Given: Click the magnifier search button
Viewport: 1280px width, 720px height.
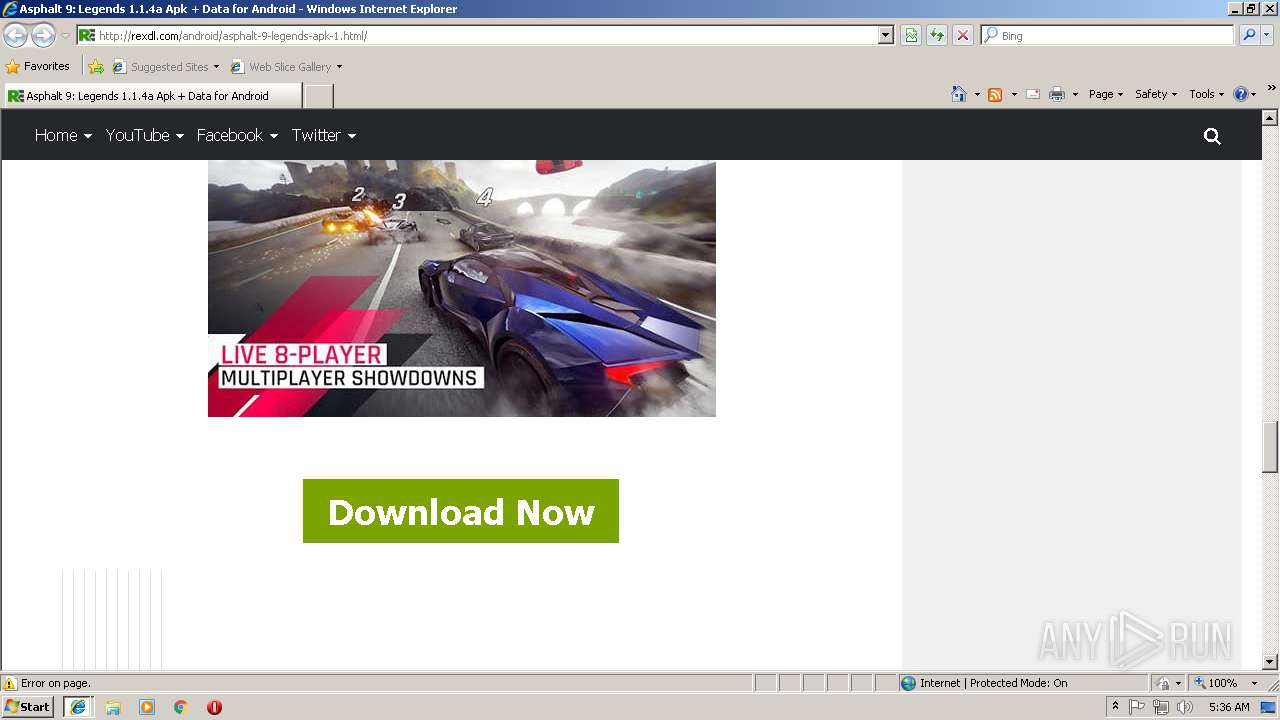Looking at the screenshot, I should click(1249, 36).
